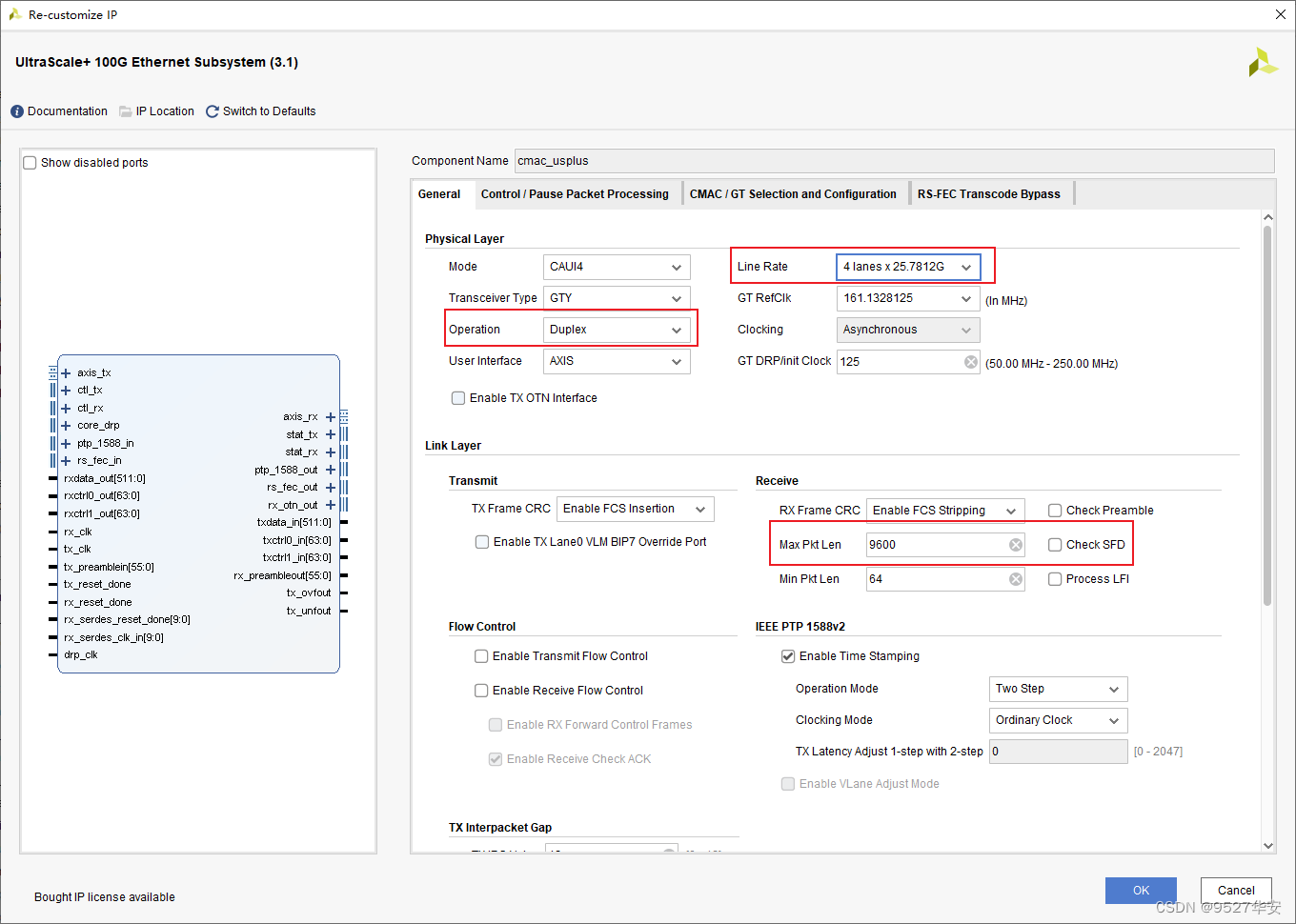The height and width of the screenshot is (924, 1296).
Task: Expand the core_drp port plus icon
Action: point(66,425)
